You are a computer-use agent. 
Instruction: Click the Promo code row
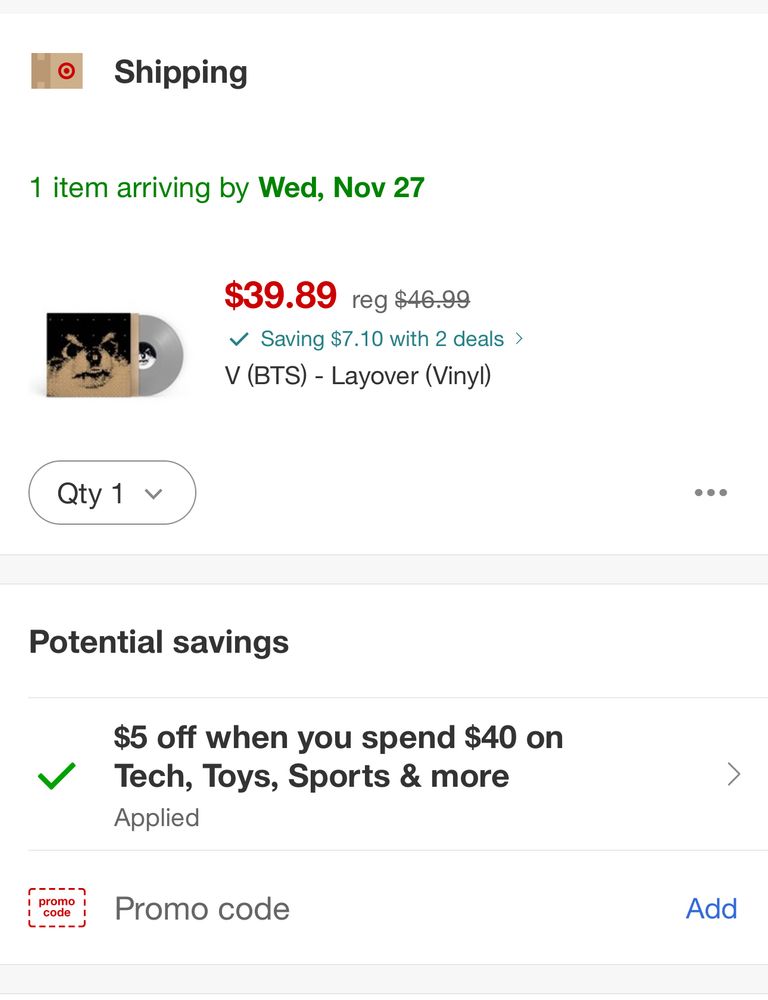click(x=201, y=908)
